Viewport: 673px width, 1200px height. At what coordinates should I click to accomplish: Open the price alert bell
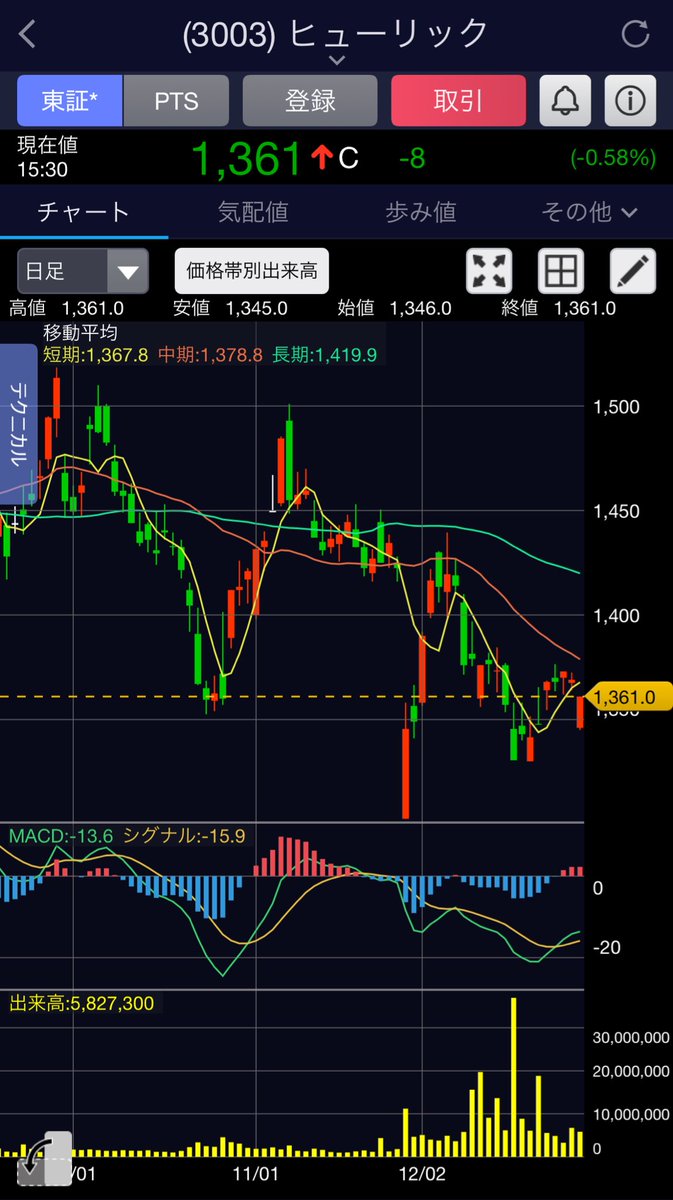566,101
